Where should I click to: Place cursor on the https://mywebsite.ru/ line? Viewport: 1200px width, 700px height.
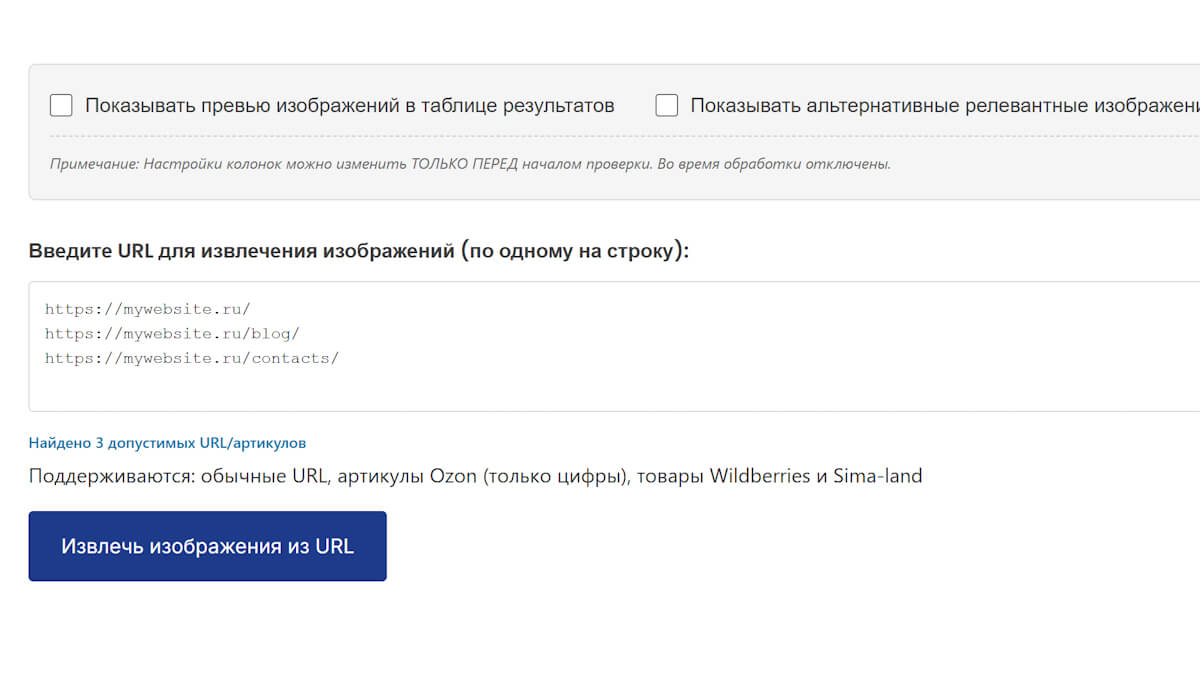(x=147, y=309)
